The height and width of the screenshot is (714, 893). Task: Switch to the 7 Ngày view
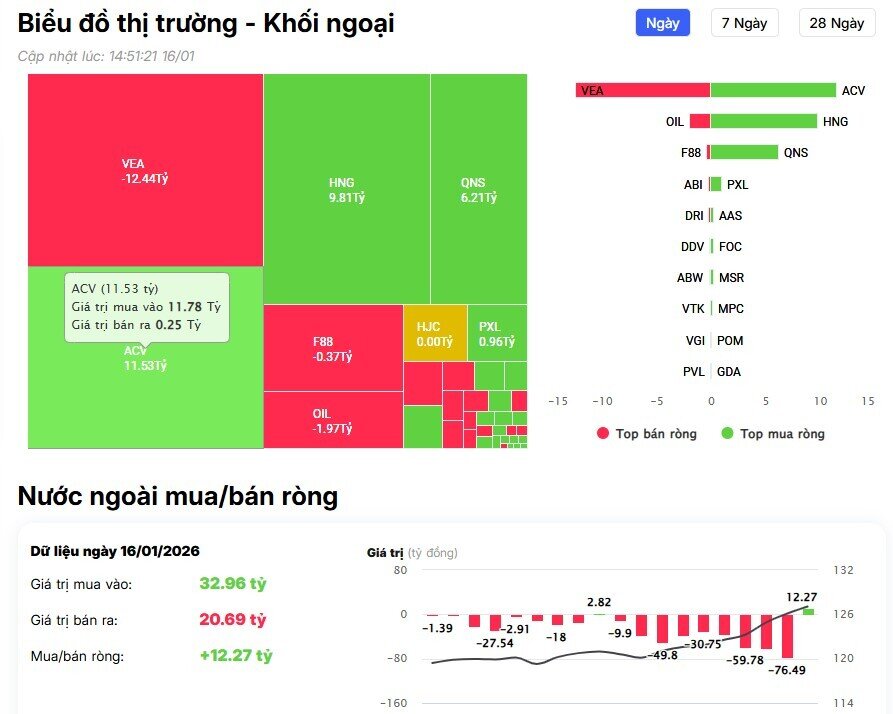click(743, 22)
